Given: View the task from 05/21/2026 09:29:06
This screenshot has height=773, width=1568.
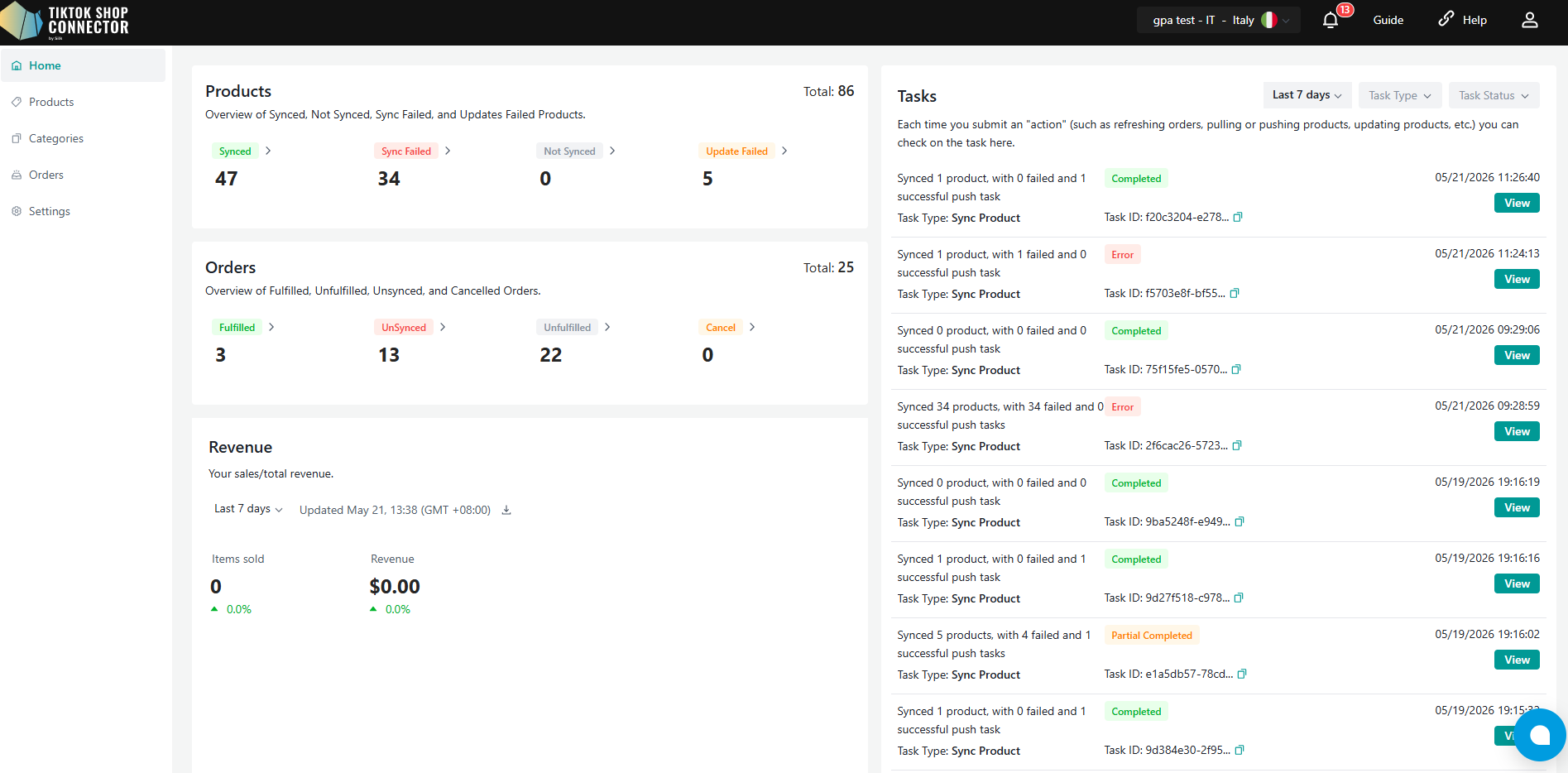Looking at the screenshot, I should click(1517, 355).
